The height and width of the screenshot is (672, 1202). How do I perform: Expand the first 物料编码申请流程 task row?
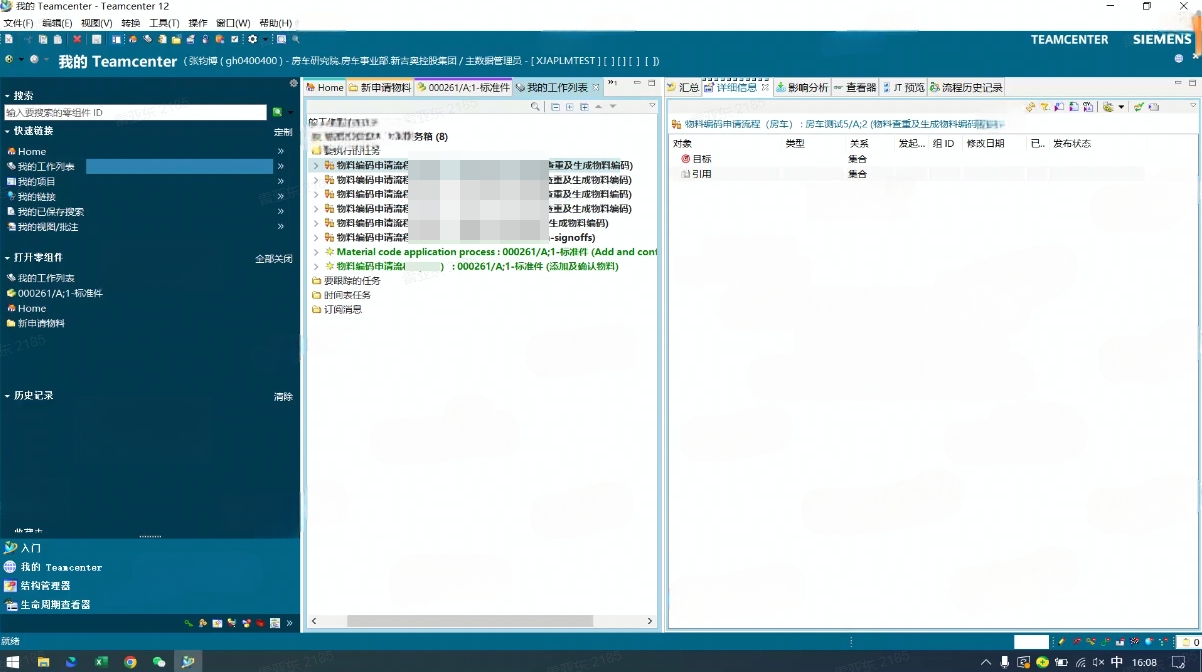316,165
